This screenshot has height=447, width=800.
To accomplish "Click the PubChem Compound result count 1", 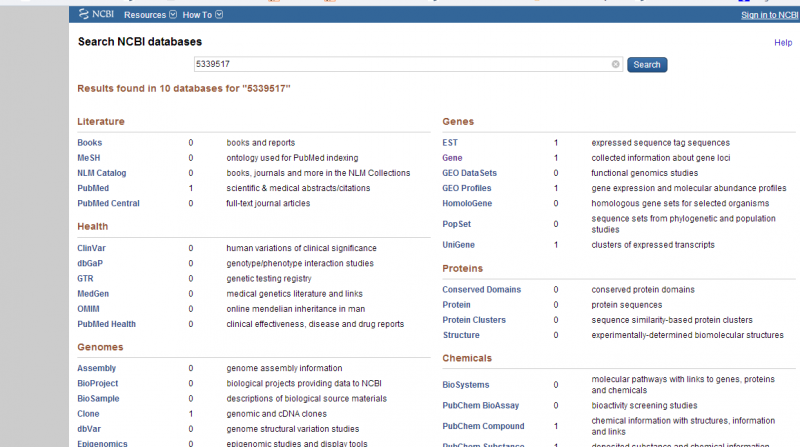I will [556, 426].
